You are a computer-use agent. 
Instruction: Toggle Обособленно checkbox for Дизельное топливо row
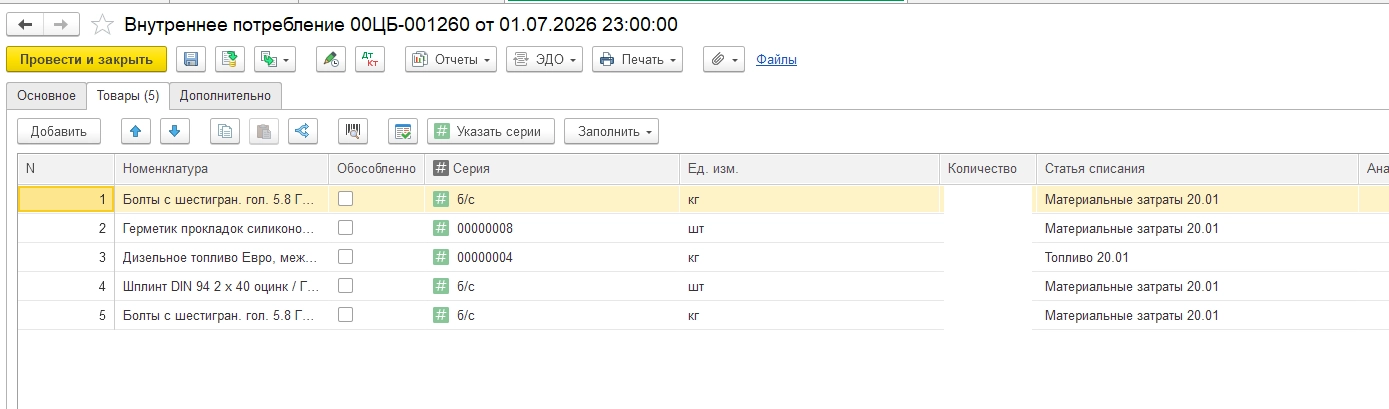(346, 257)
